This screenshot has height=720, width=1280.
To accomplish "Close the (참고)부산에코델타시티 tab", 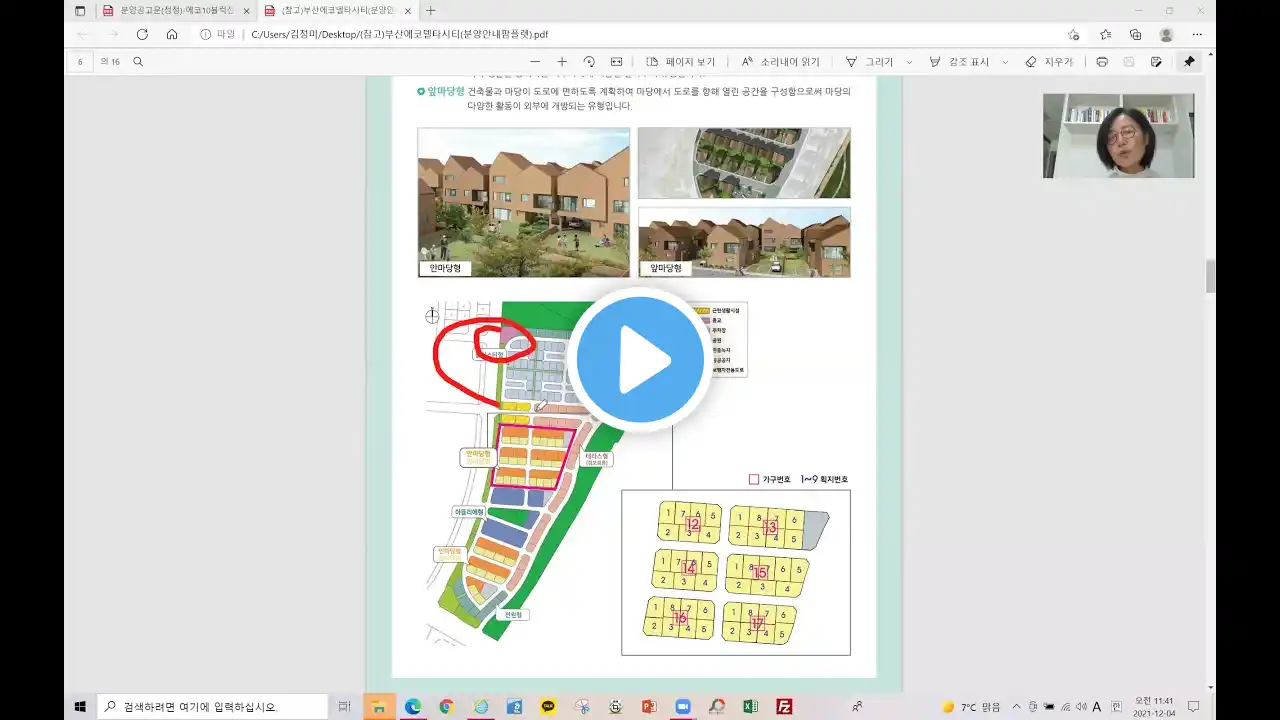I will pos(407,11).
